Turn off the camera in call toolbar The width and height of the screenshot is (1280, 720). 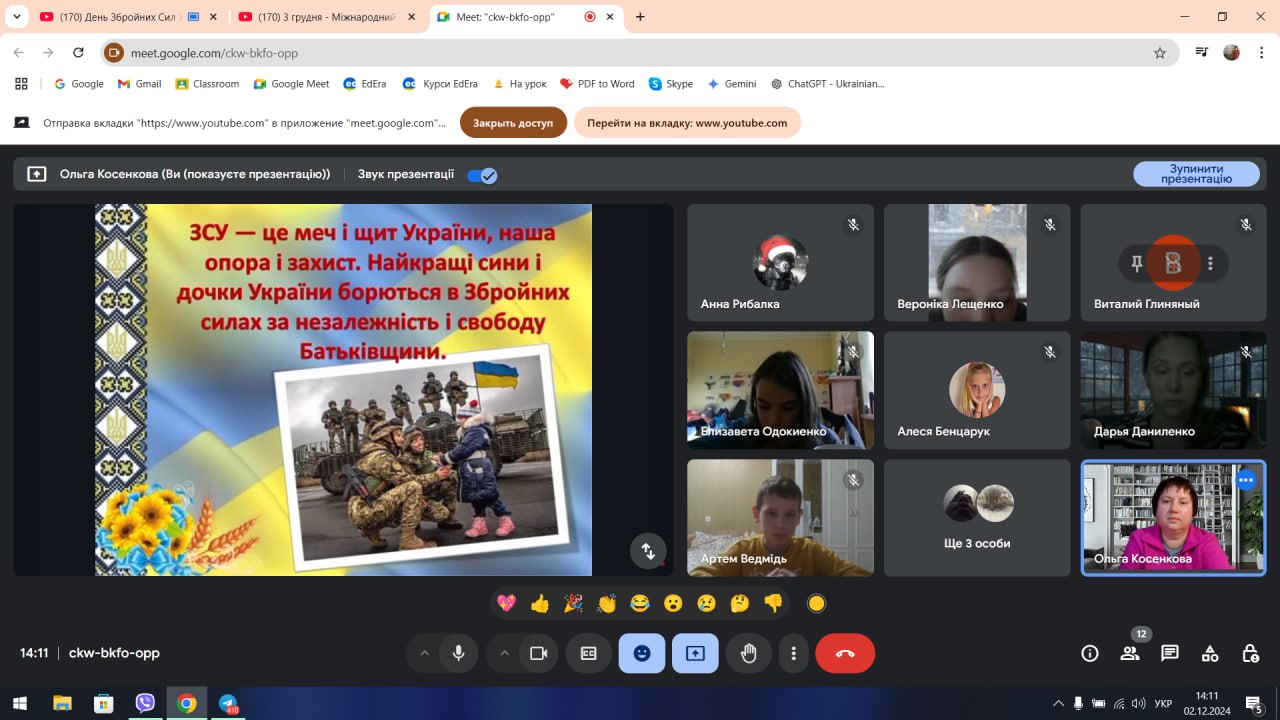click(x=538, y=653)
